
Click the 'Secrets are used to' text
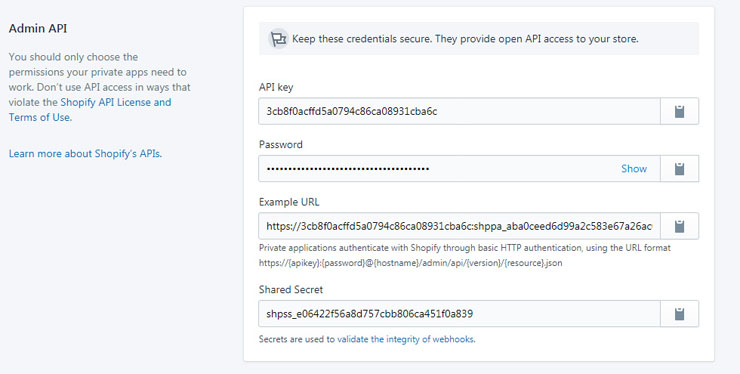pos(297,339)
